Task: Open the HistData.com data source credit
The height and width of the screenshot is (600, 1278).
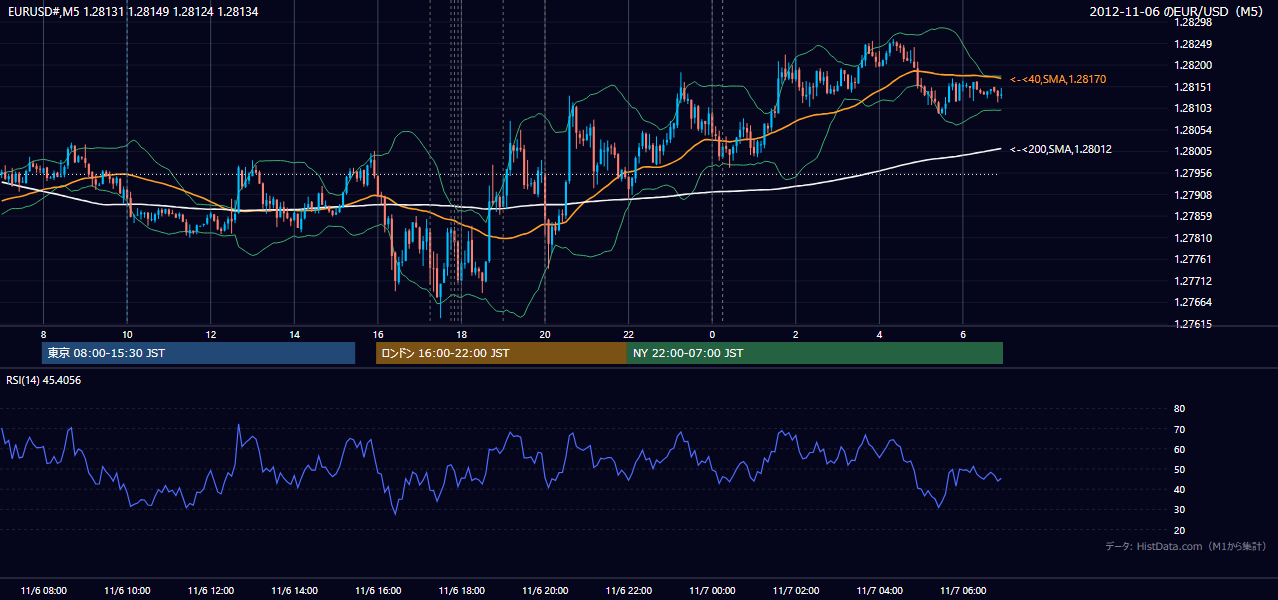Action: 1185,546
